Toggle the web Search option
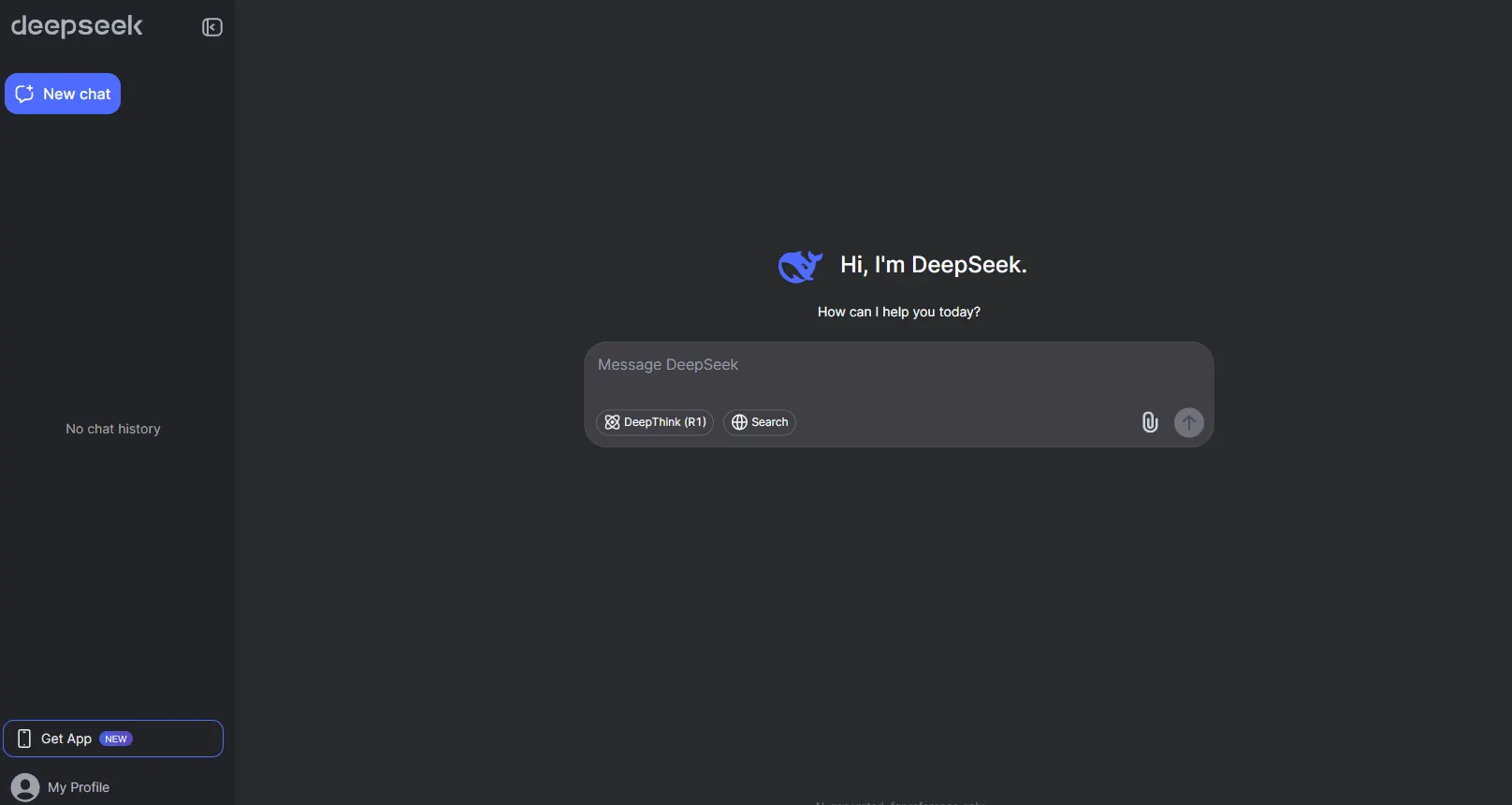This screenshot has width=1512, height=805. 760,422
